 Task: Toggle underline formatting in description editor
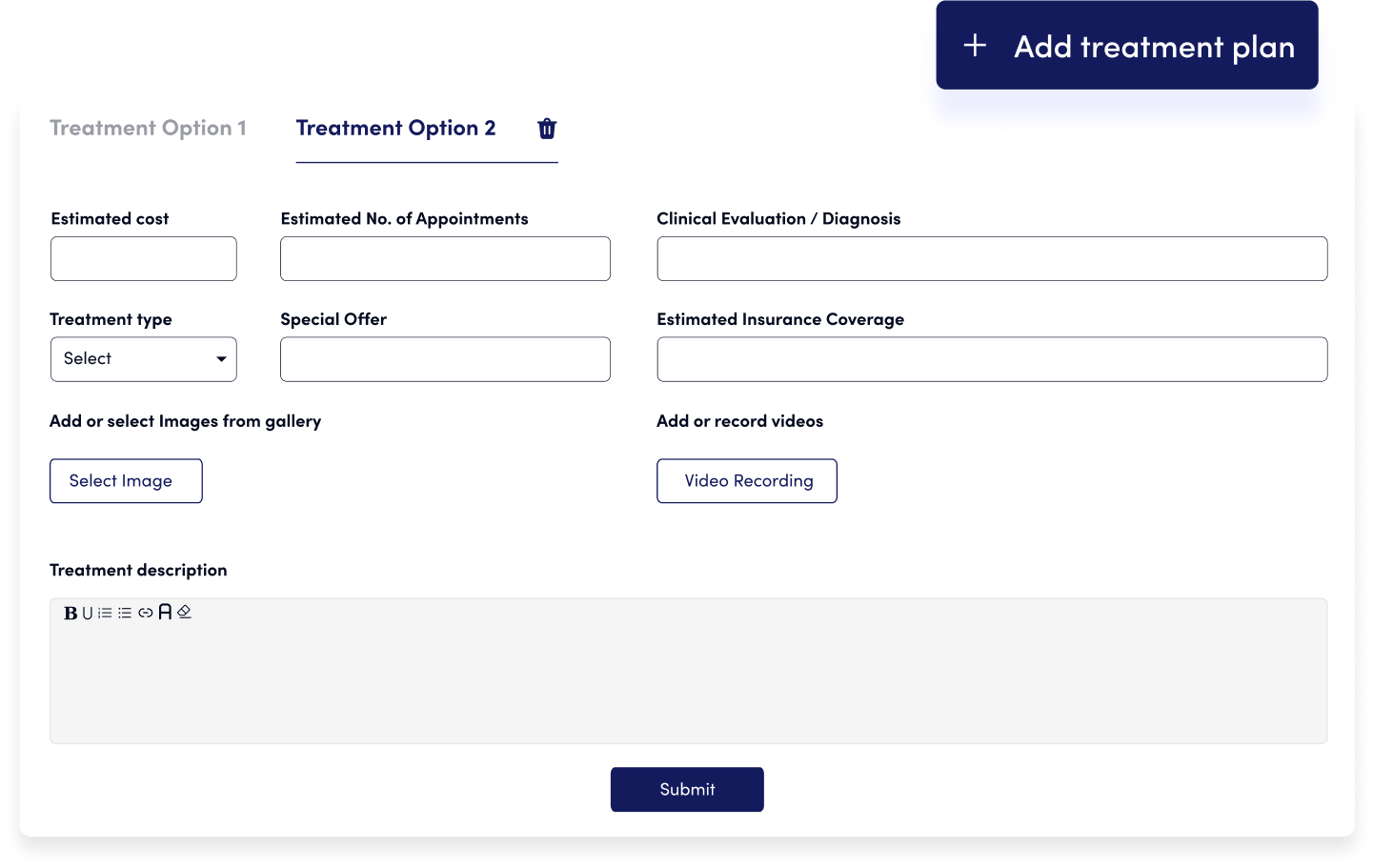pyautogui.click(x=88, y=613)
